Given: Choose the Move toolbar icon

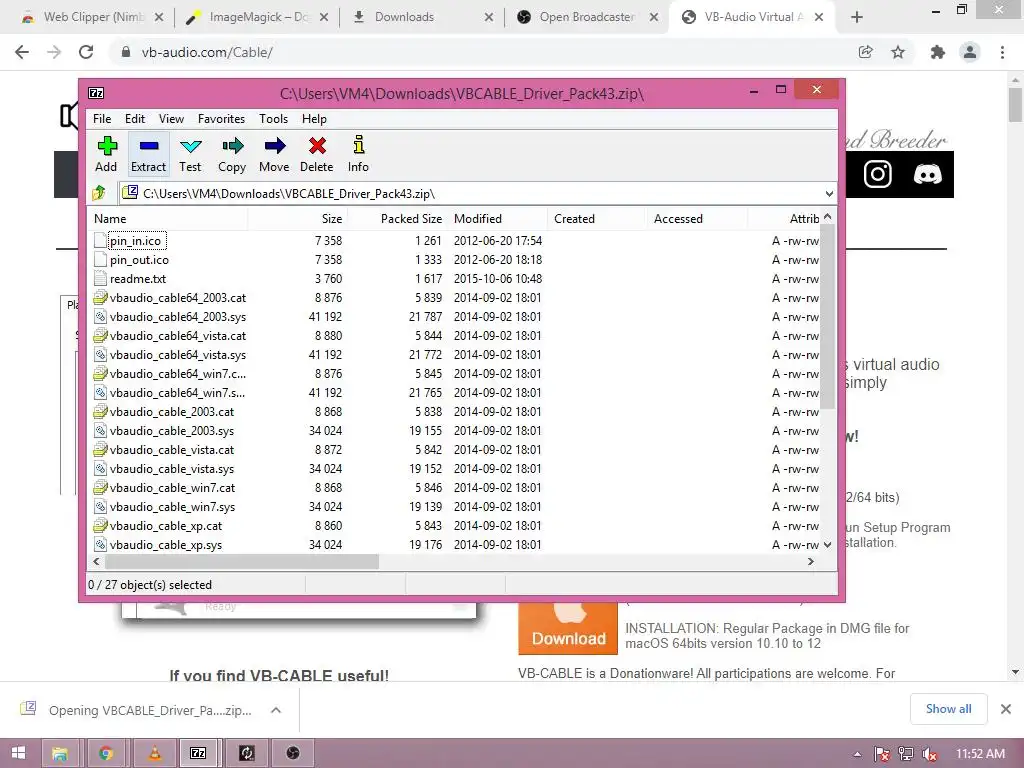Looking at the screenshot, I should click(274, 154).
